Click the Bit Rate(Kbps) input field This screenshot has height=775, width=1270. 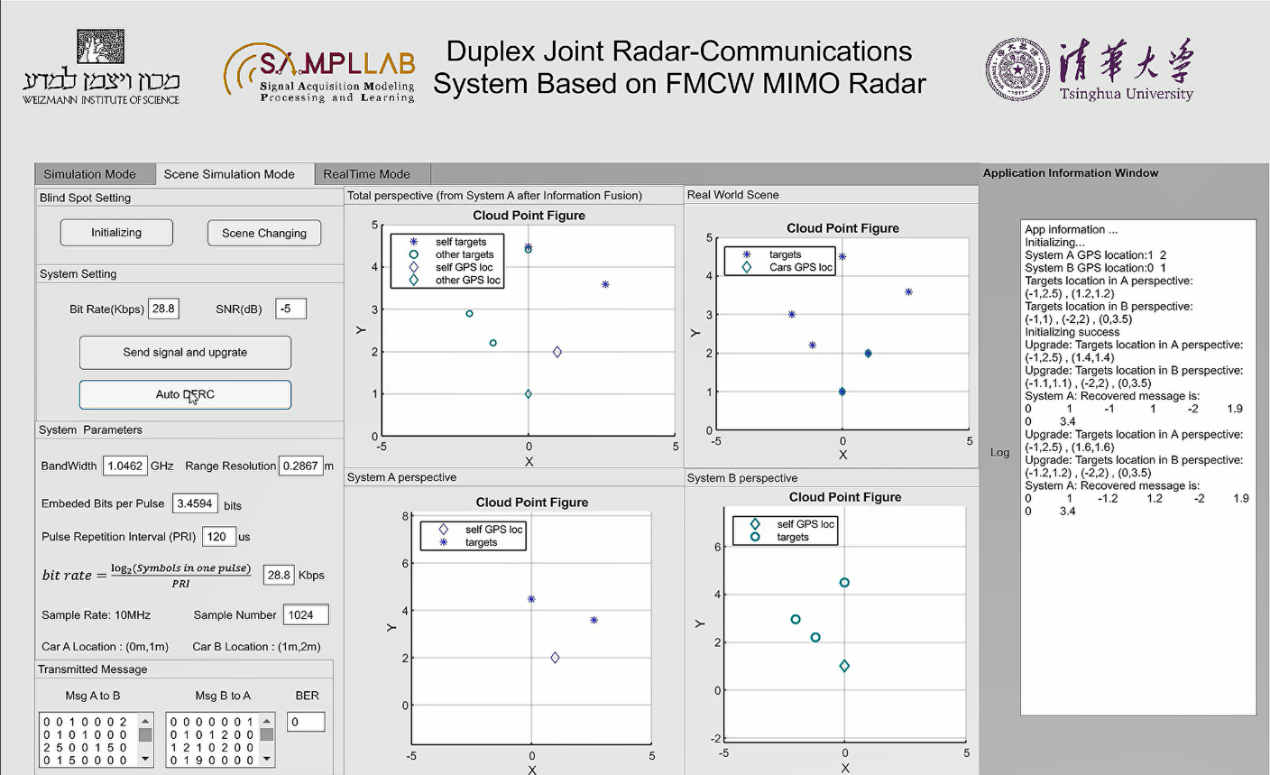[x=163, y=309]
